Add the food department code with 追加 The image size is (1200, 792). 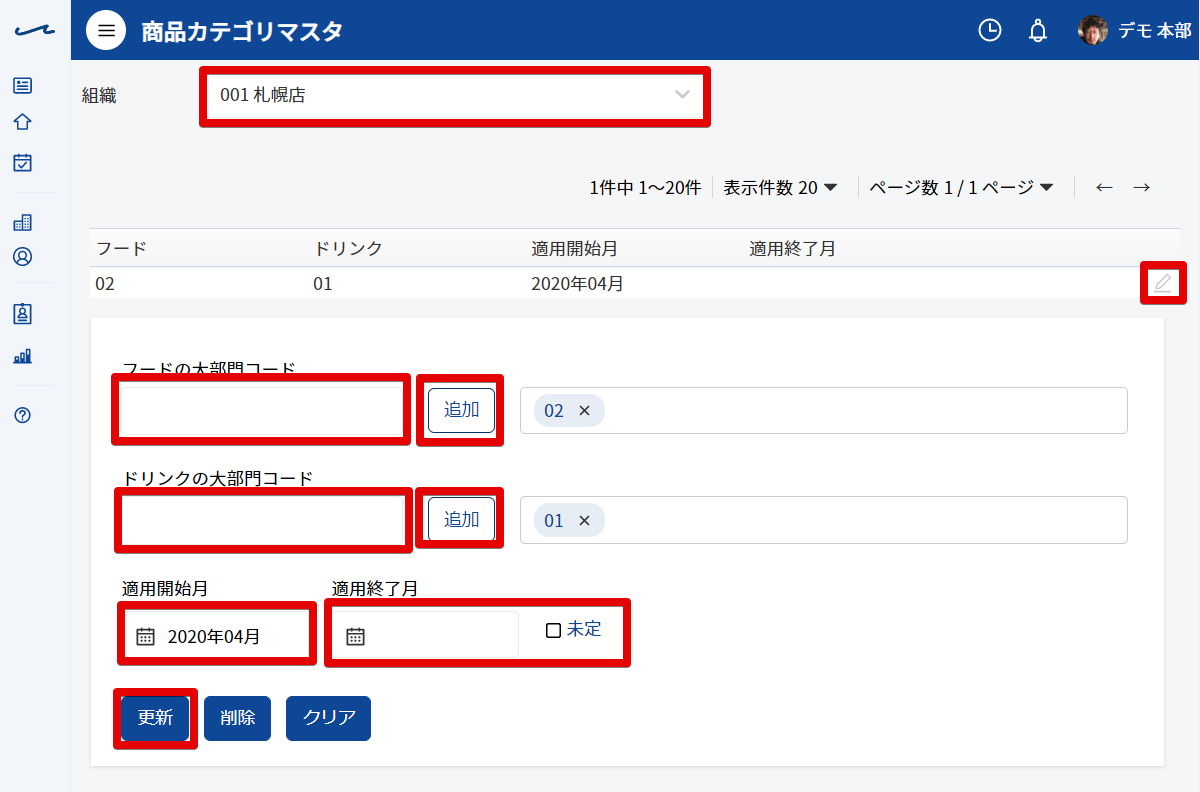coord(461,410)
